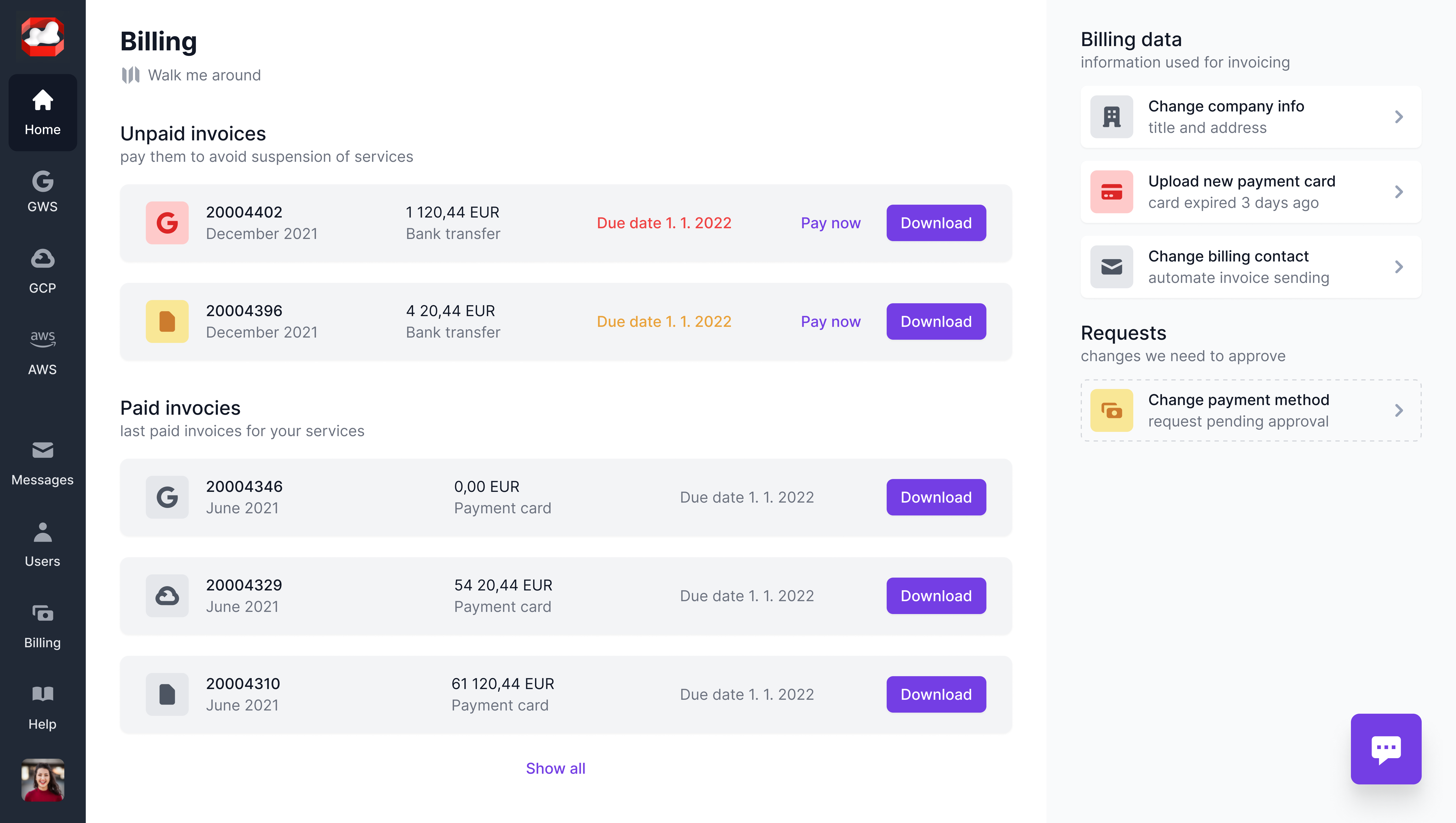Show all paid invoices
This screenshot has width=1456, height=823.
(555, 768)
